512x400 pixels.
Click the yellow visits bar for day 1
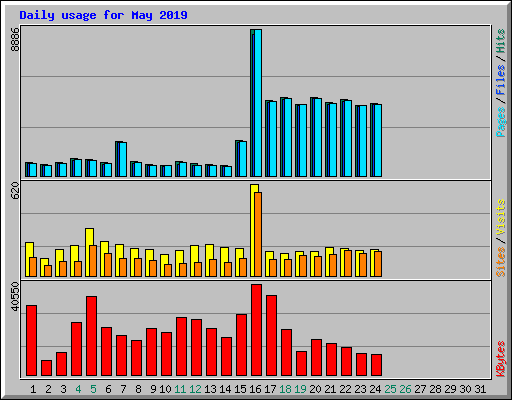coord(29,259)
